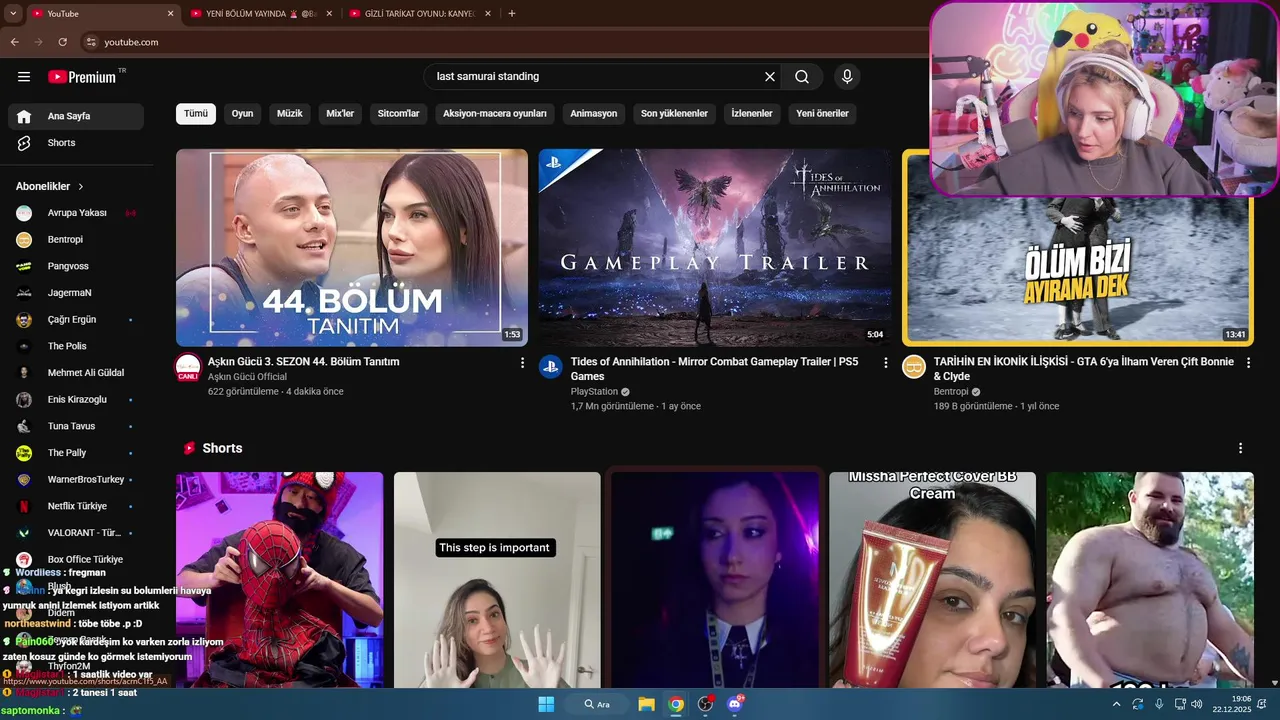Viewport: 1280px width, 720px height.
Task: Open Avrupa Yakası subscription
Action: 76,213
